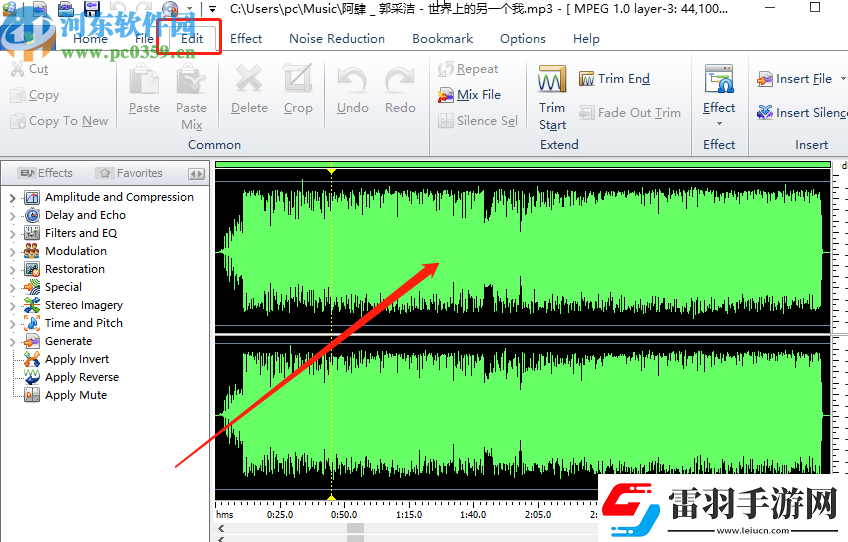Click the Filters and EQ icon
The width and height of the screenshot is (848, 542).
(x=32, y=233)
